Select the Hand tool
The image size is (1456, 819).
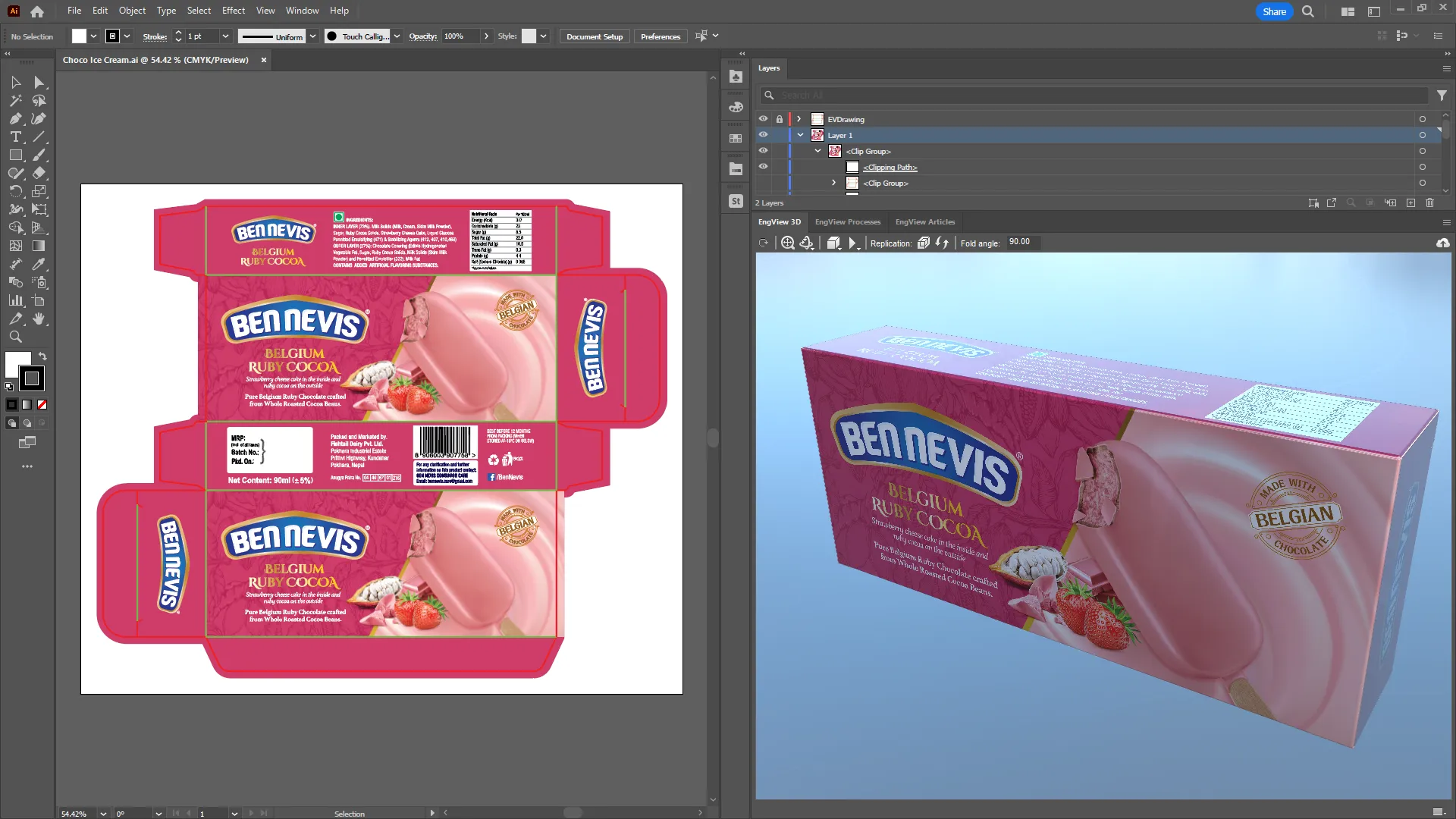point(39,318)
